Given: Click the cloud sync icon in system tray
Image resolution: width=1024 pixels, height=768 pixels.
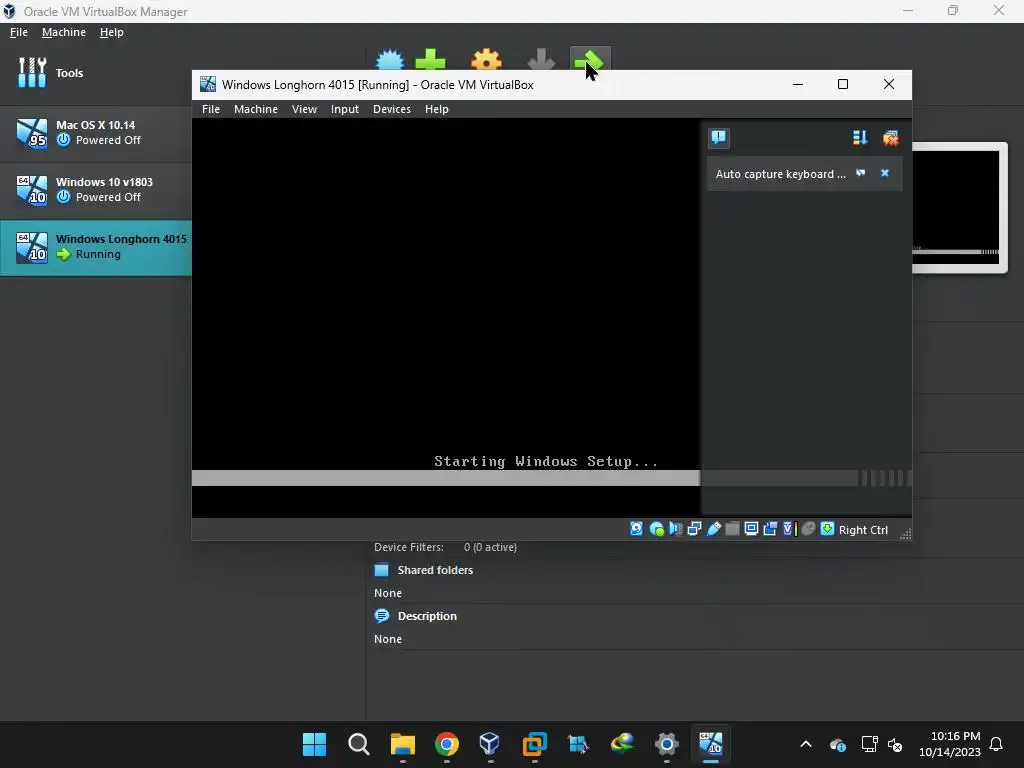Looking at the screenshot, I should coord(837,744).
